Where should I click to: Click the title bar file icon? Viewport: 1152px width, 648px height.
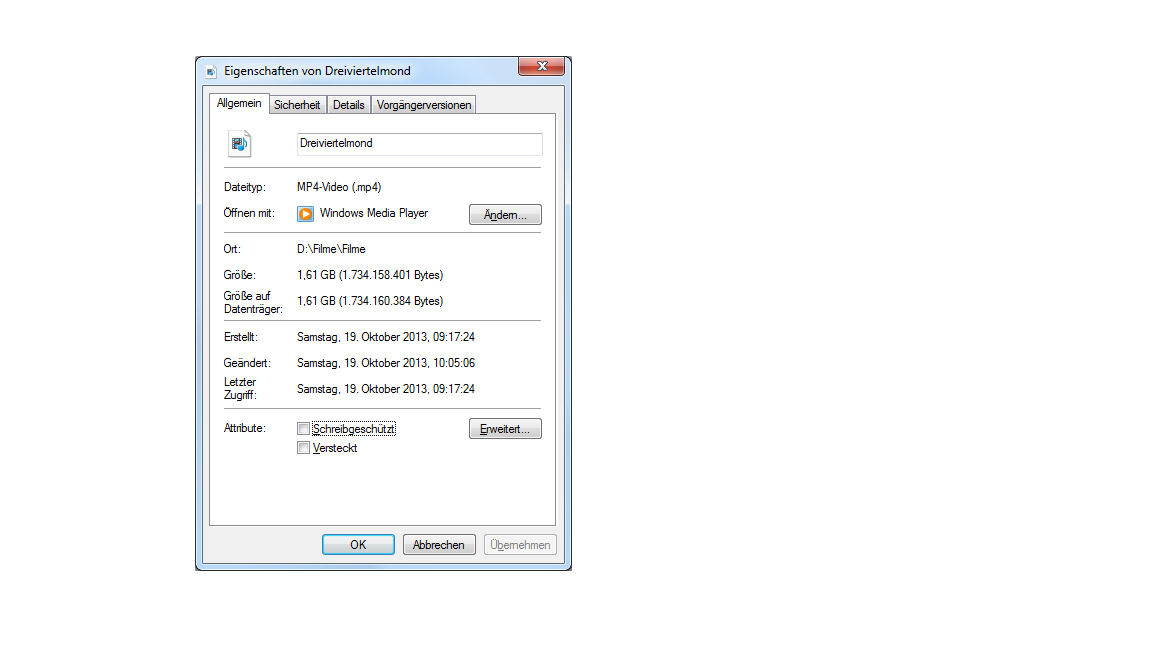pyautogui.click(x=211, y=71)
